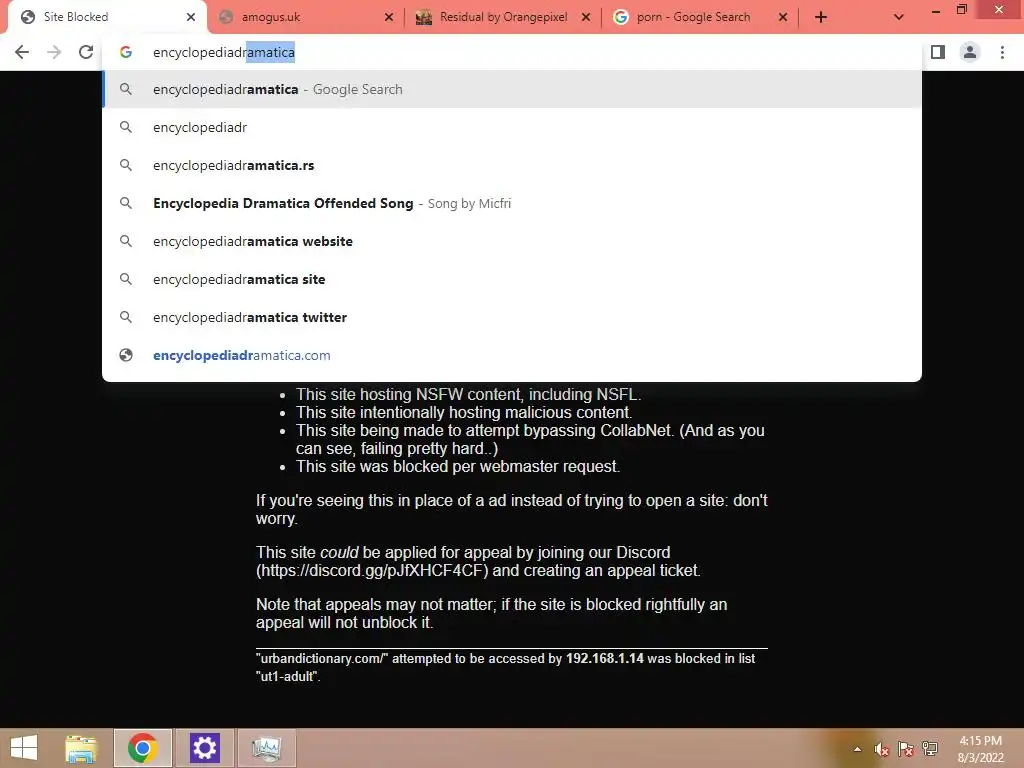Open the Action Center flag icon
1024x768 pixels.
(x=906, y=749)
